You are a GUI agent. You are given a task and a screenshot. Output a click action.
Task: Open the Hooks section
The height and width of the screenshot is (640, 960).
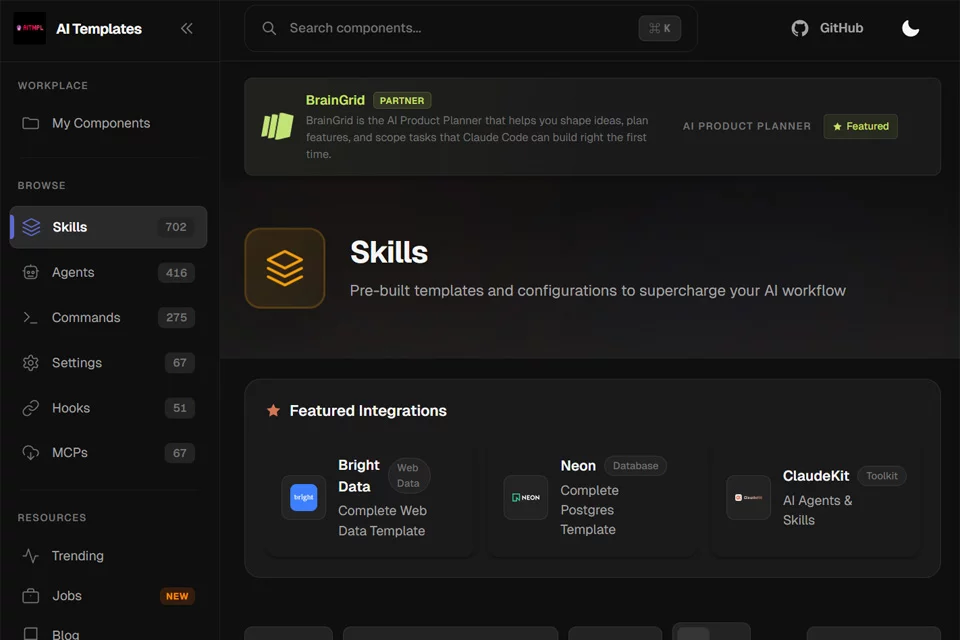pos(108,408)
